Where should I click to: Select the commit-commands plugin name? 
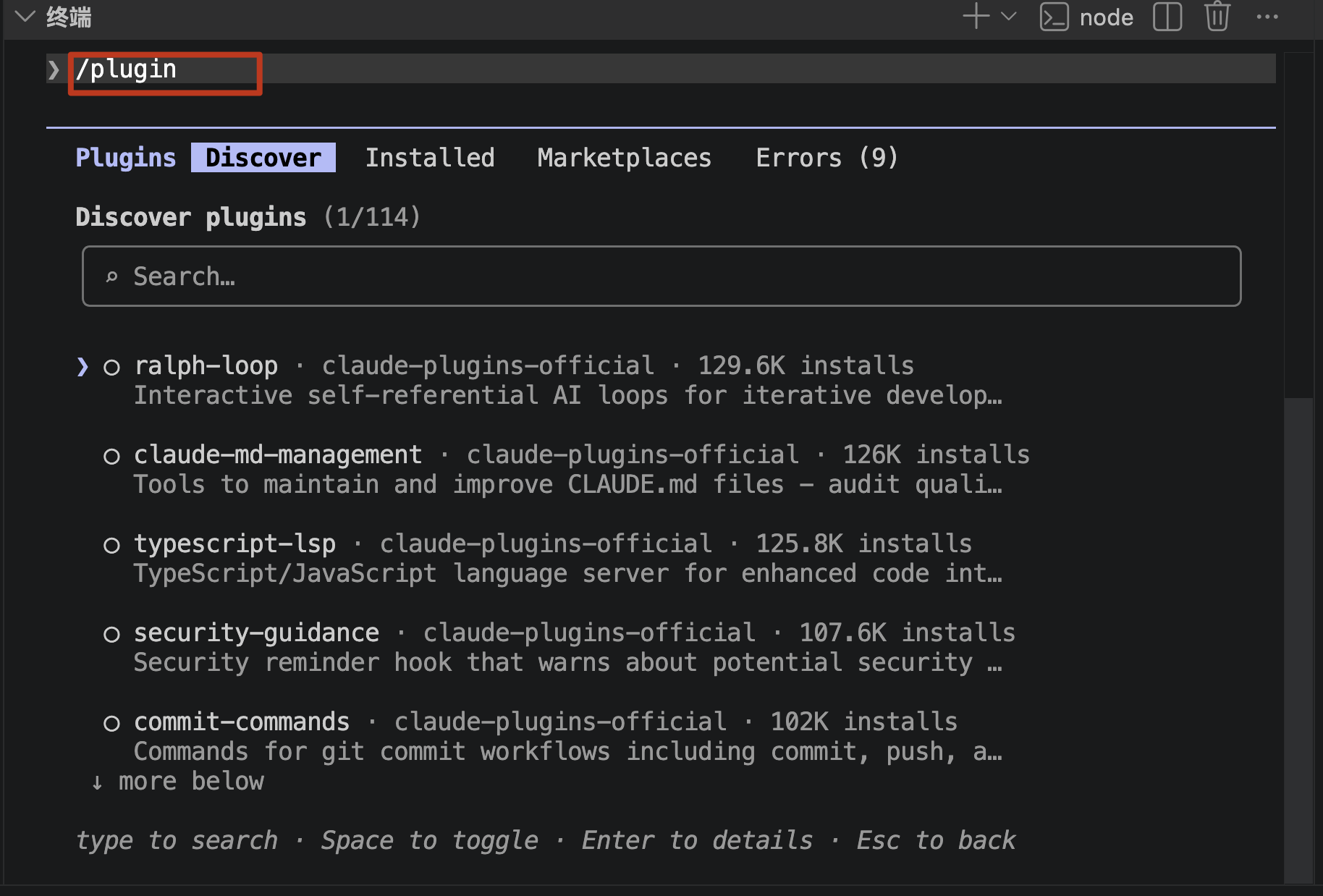point(242,722)
